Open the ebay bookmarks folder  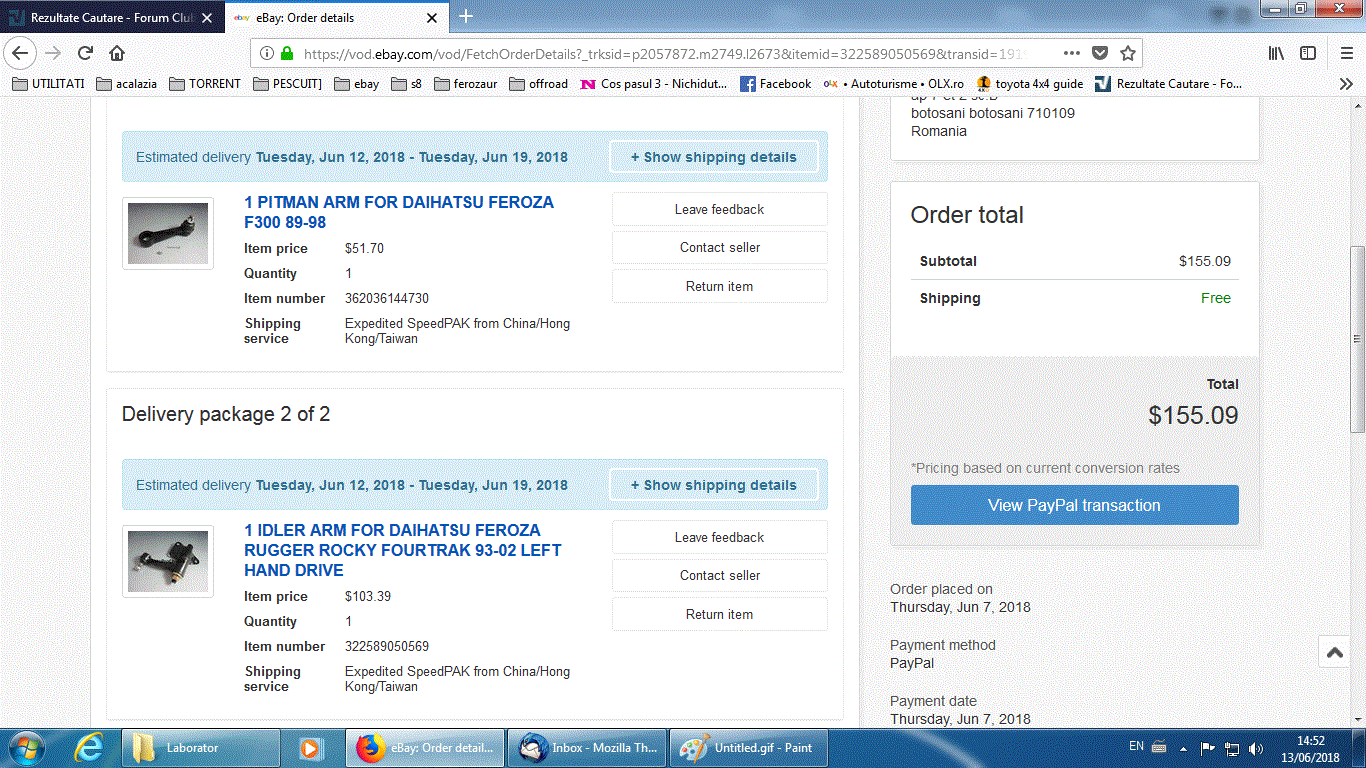pos(357,84)
